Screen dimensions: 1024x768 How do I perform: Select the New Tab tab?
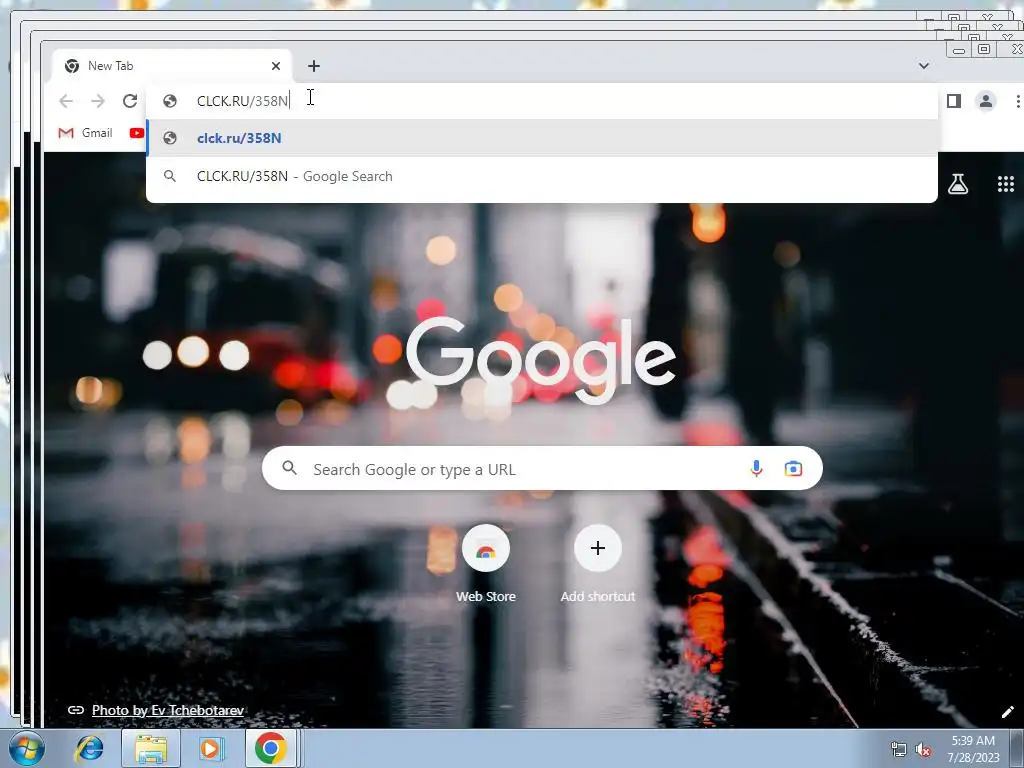click(x=171, y=66)
